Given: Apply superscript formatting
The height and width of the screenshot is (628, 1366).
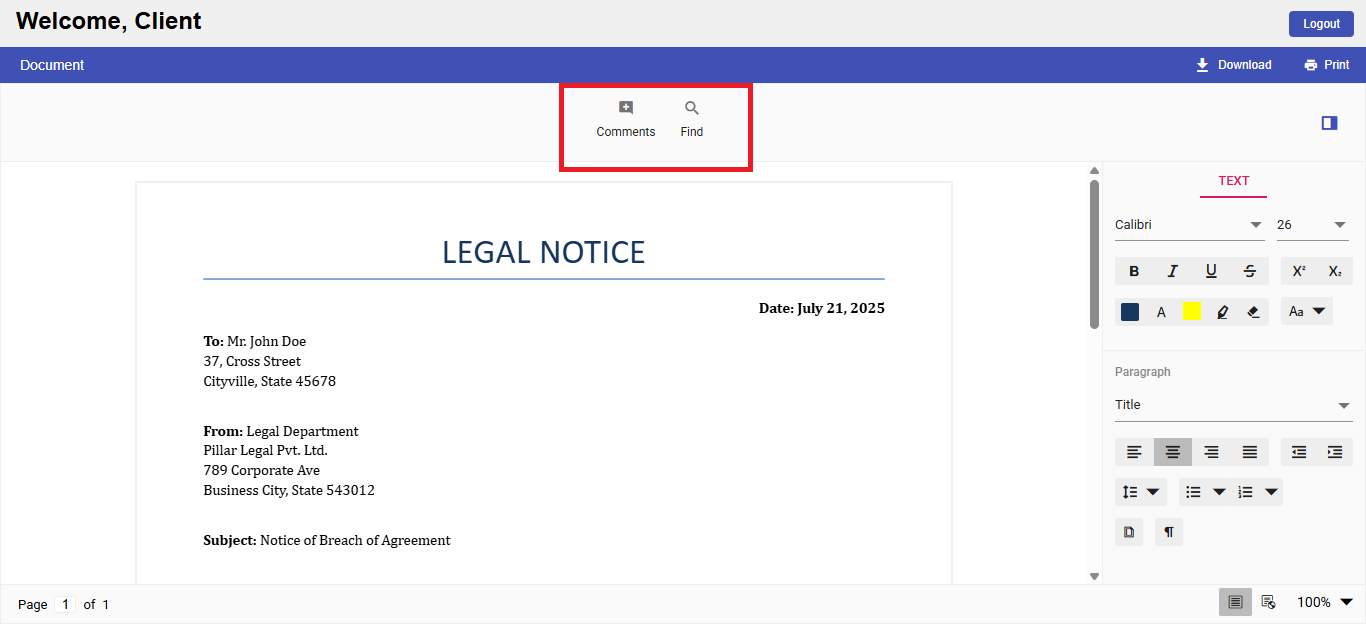Looking at the screenshot, I should [1298, 270].
